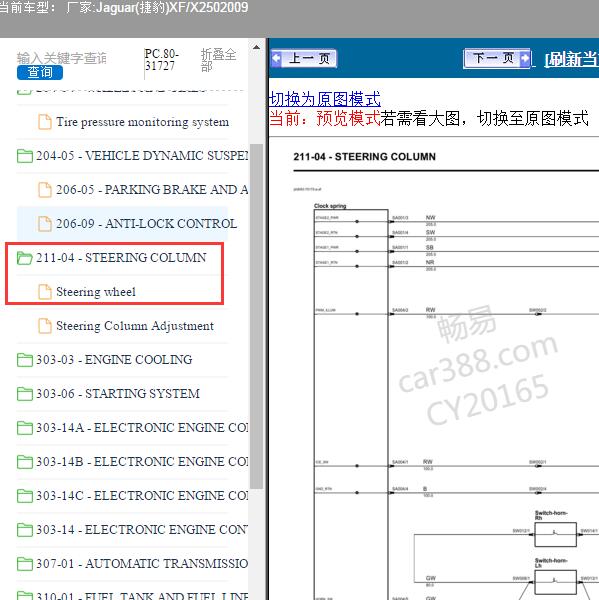Select 303-06 - STARTING SYSTEM label
The width and height of the screenshot is (599, 600).
click(x=118, y=393)
